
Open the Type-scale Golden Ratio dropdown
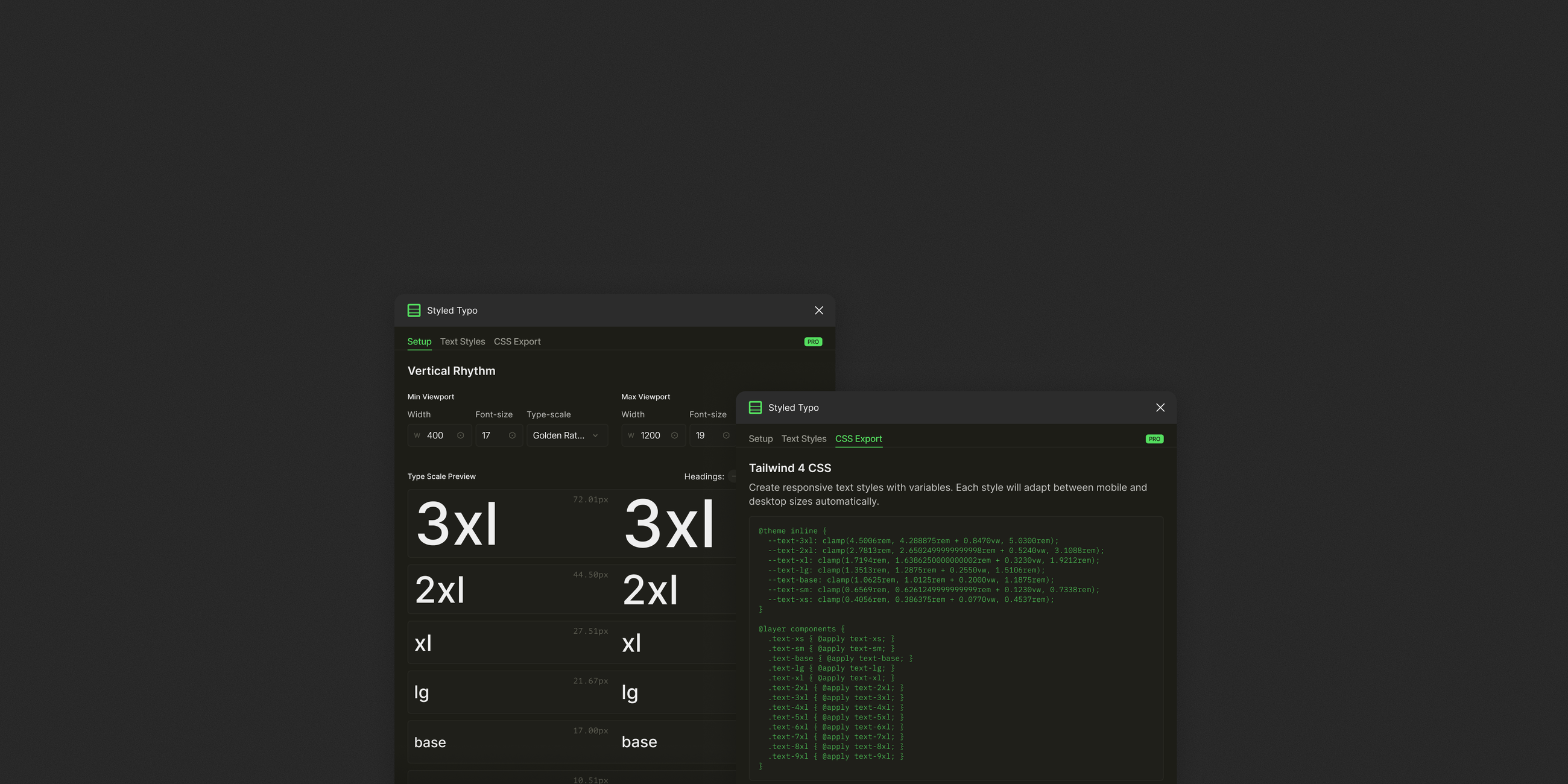point(566,435)
